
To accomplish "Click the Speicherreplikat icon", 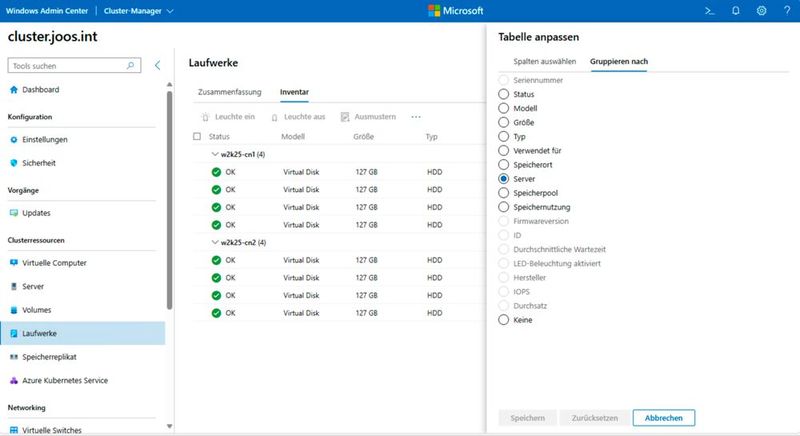I will pos(14,357).
